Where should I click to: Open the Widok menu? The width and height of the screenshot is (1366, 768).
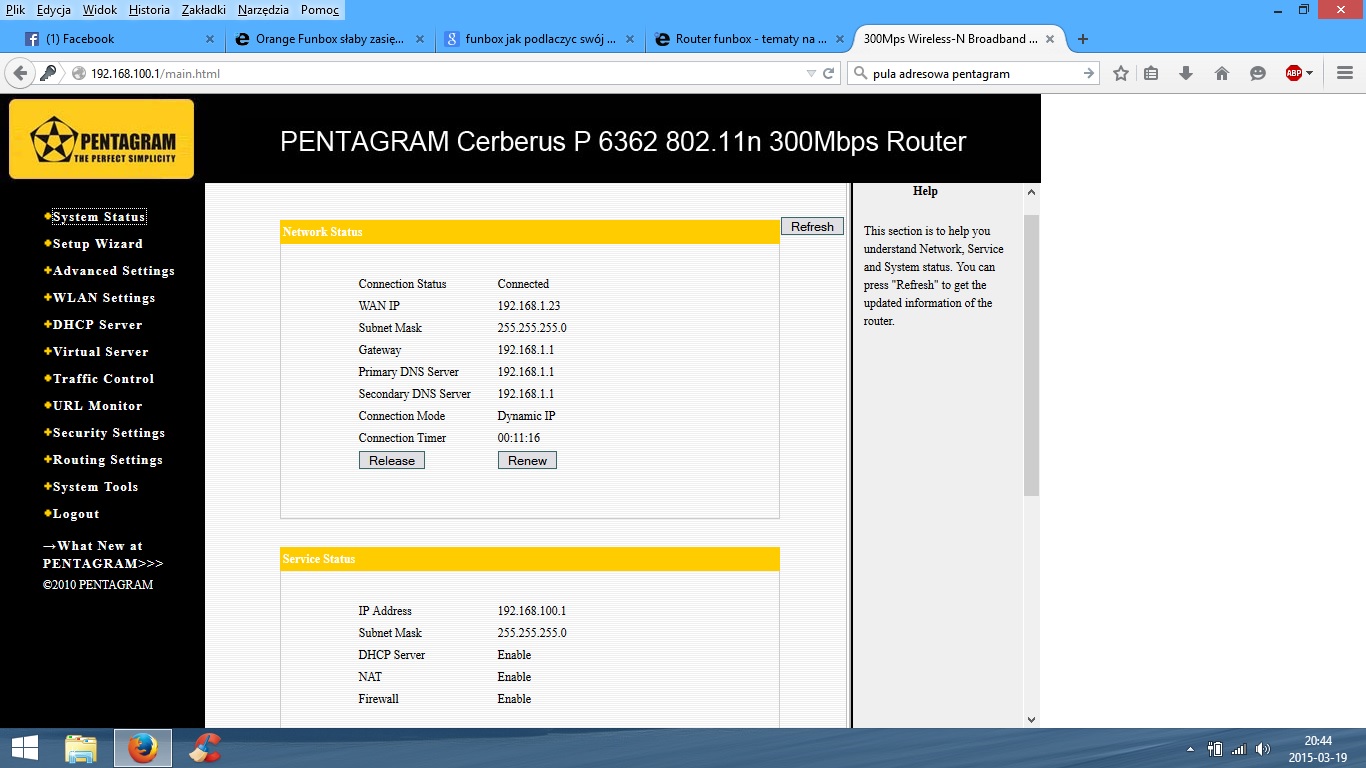click(100, 10)
